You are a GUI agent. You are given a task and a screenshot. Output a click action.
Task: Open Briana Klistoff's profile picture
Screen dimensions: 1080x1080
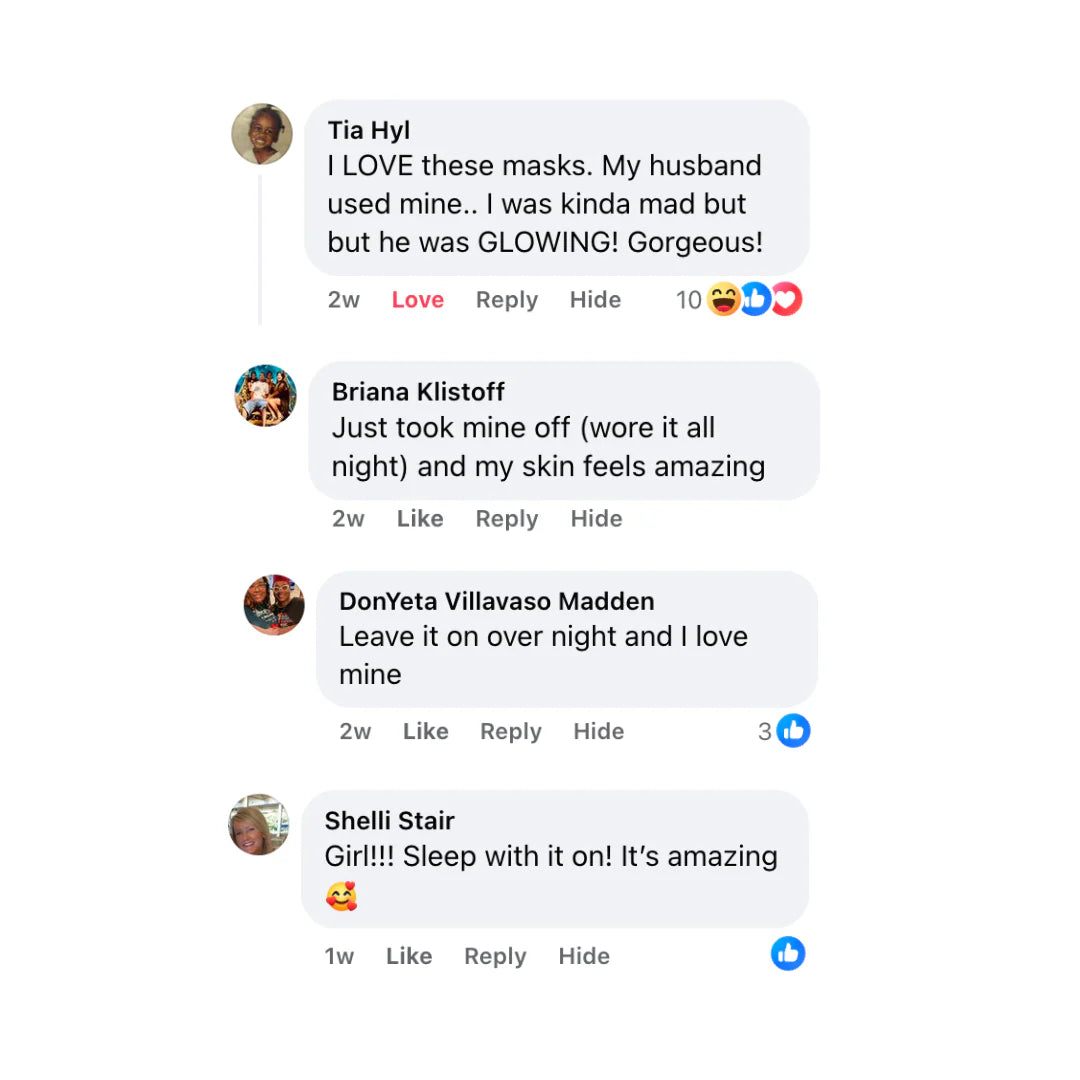(x=266, y=396)
